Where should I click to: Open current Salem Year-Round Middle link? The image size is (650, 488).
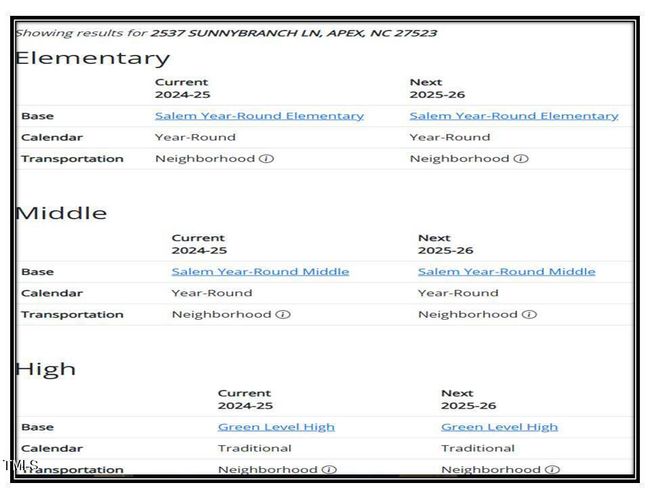pyautogui.click(x=260, y=272)
